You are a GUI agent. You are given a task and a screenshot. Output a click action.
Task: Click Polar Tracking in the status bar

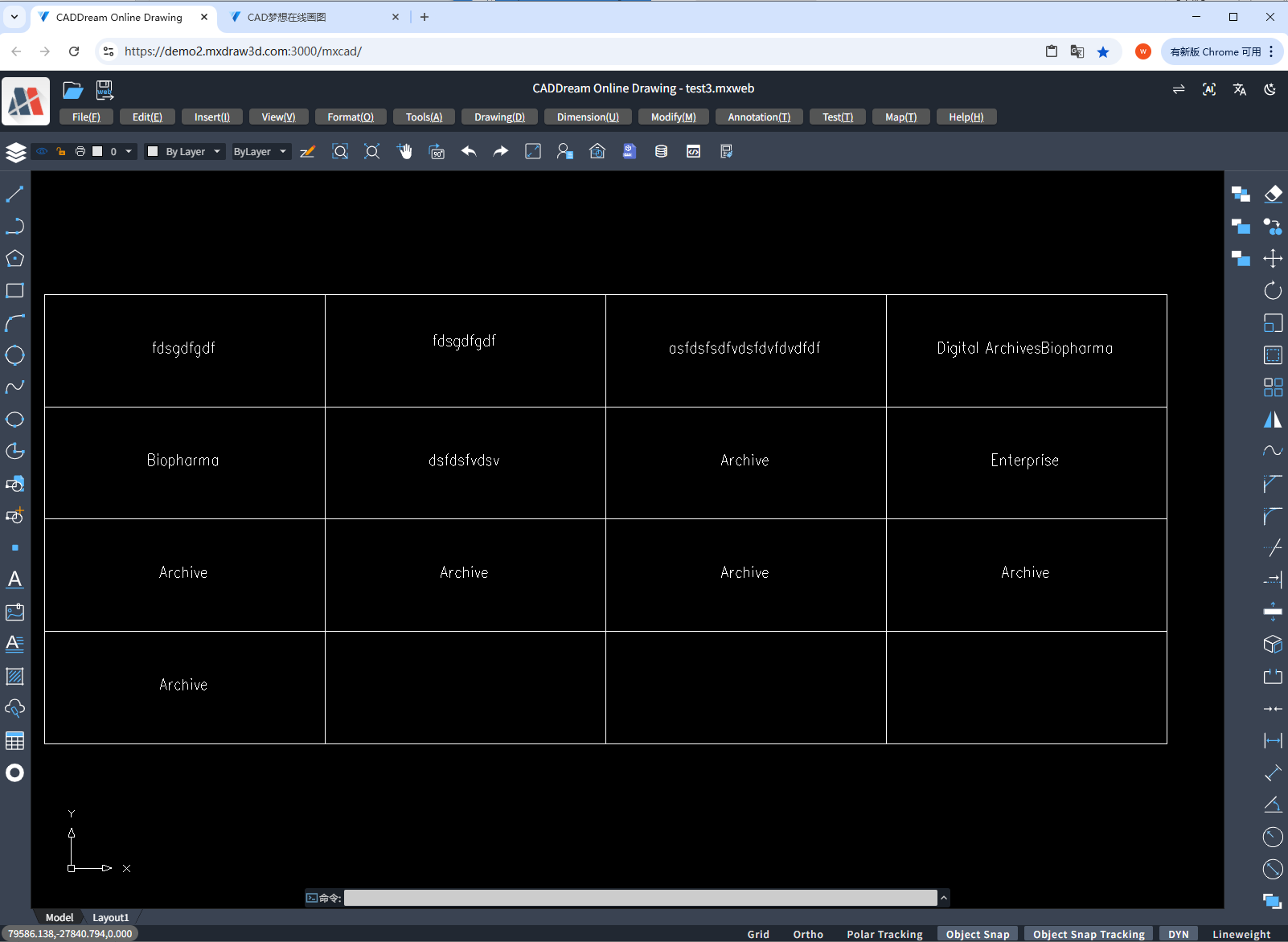click(884, 934)
